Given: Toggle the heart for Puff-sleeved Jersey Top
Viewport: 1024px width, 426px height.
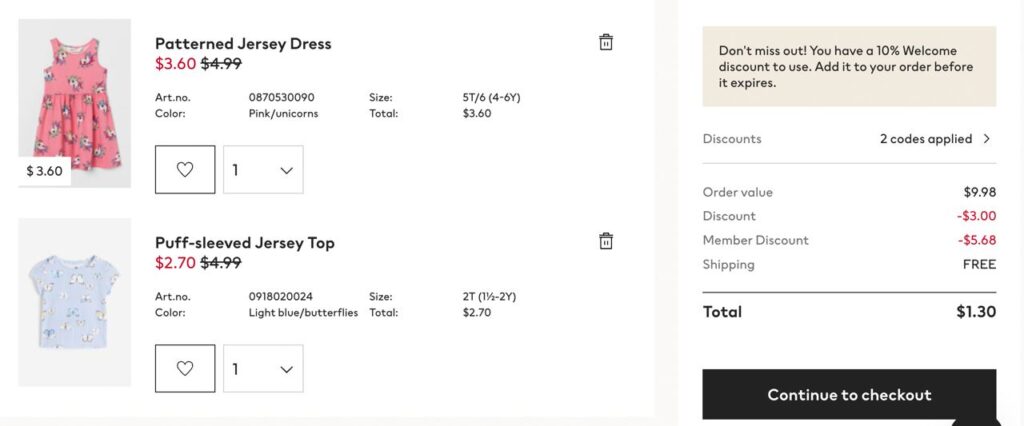Looking at the screenshot, I should 185,369.
